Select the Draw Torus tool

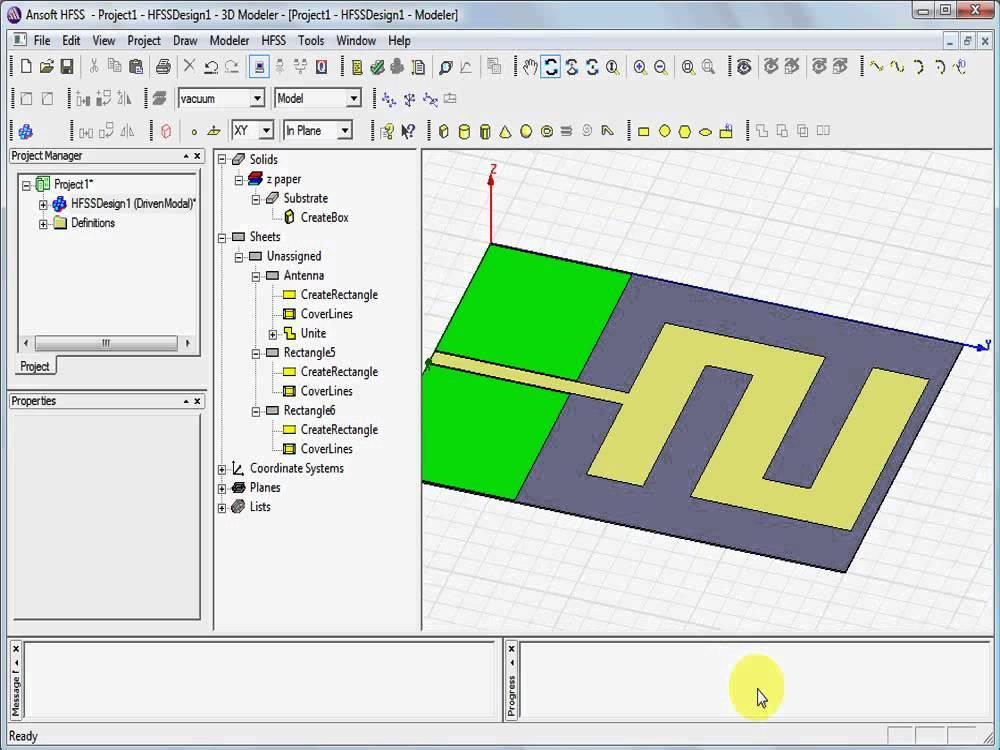(x=547, y=131)
